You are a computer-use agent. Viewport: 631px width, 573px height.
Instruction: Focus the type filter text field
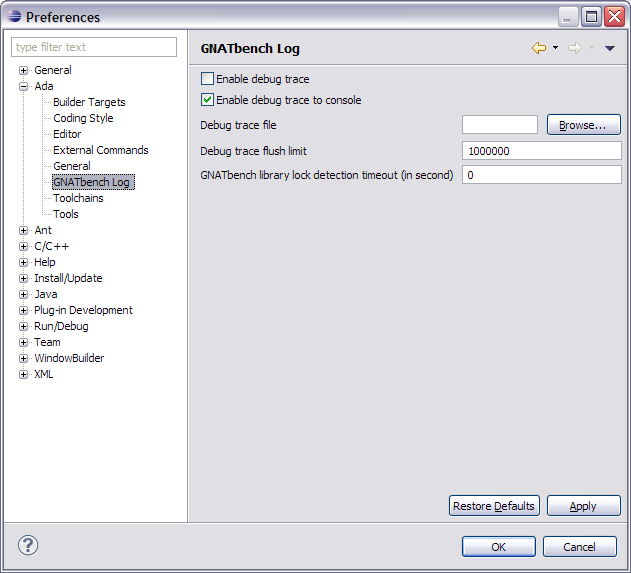[x=94, y=47]
